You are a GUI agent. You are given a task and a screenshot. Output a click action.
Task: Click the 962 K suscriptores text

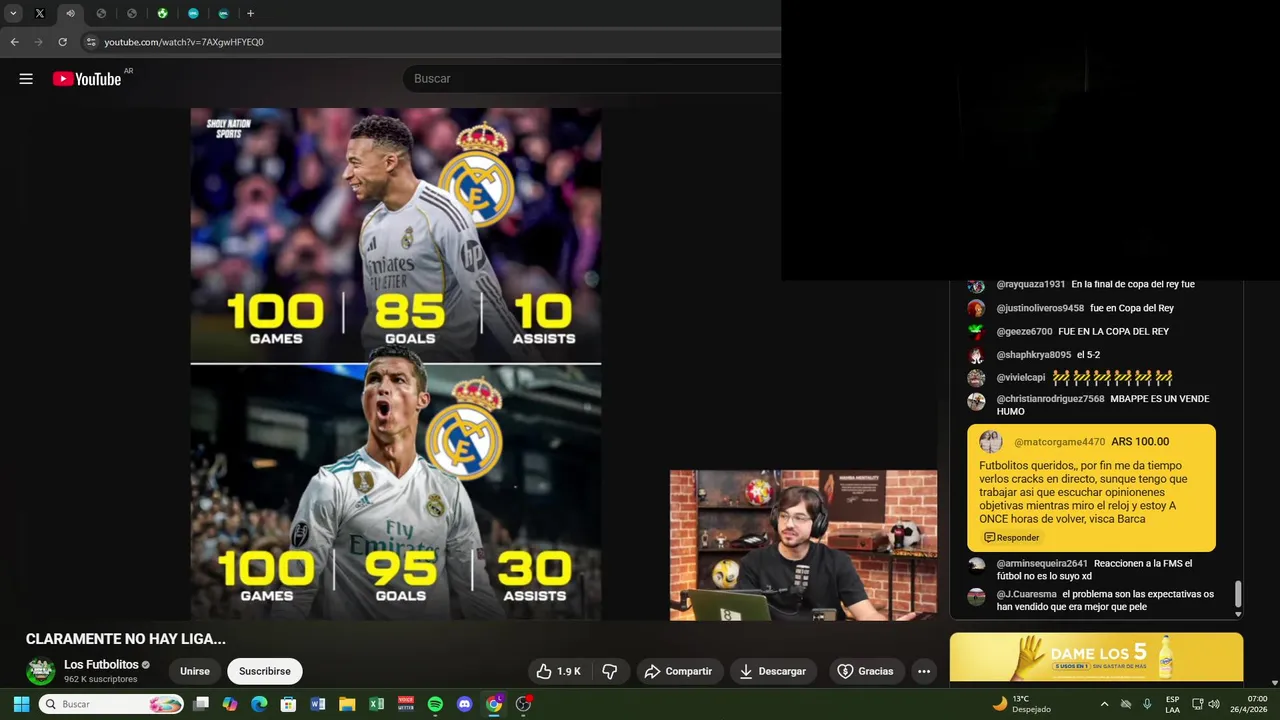101,679
